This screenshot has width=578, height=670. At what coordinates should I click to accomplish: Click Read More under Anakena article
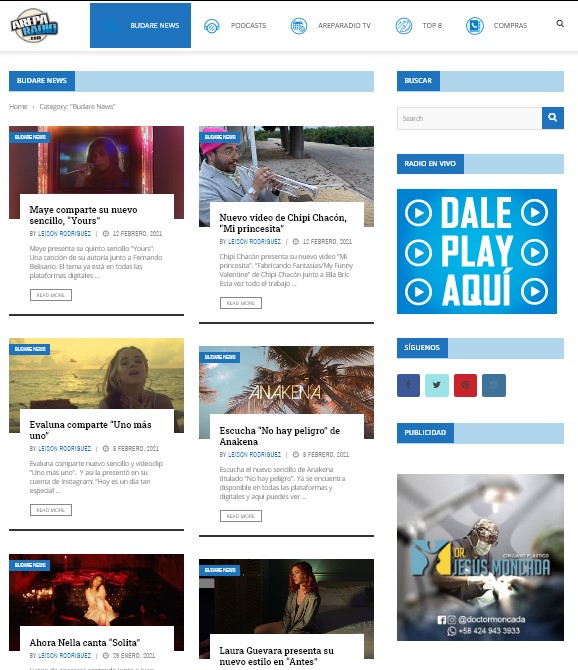(241, 516)
